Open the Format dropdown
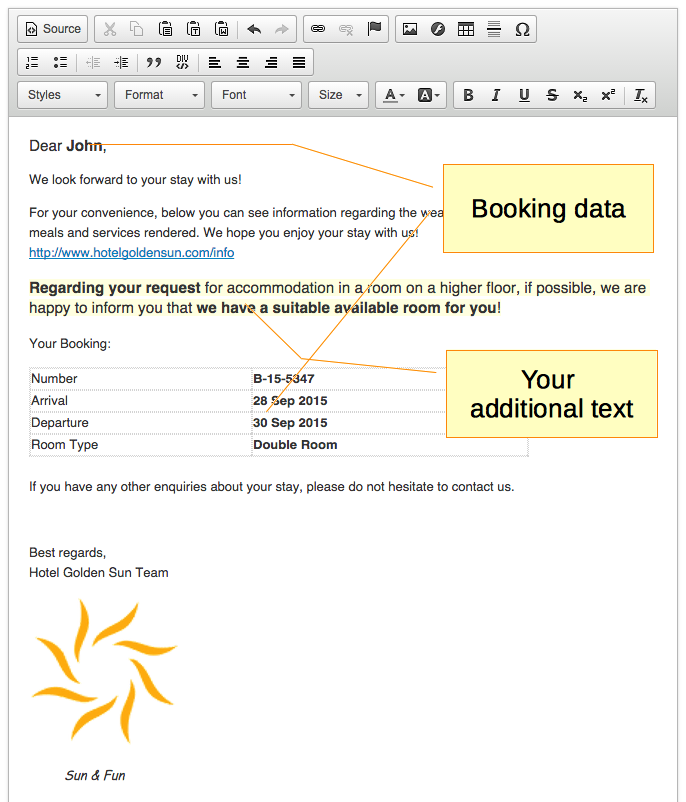Viewport: 686px width, 802px height. [160, 95]
